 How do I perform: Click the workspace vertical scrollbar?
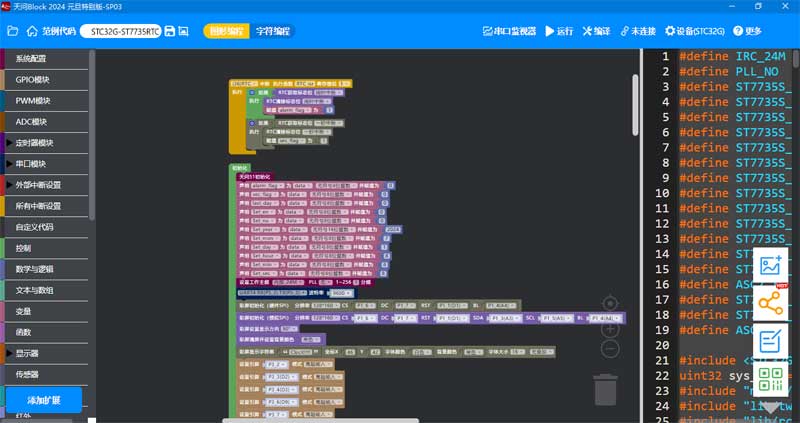click(x=635, y=105)
